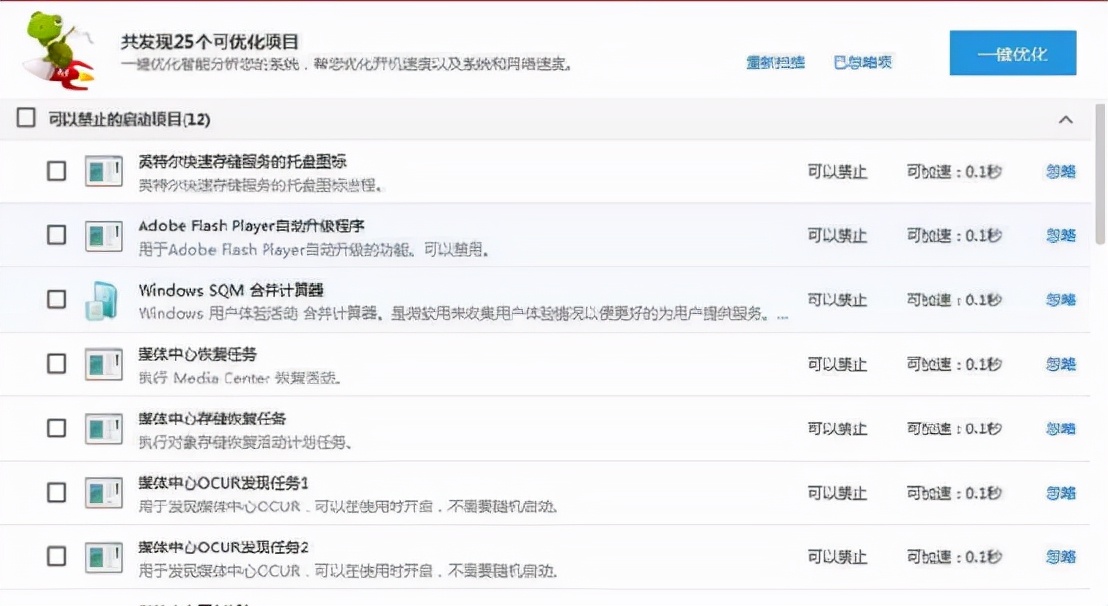This screenshot has width=1108, height=606.
Task: Click 忽略 on the Adobe Flash Player row
Action: (1059, 234)
